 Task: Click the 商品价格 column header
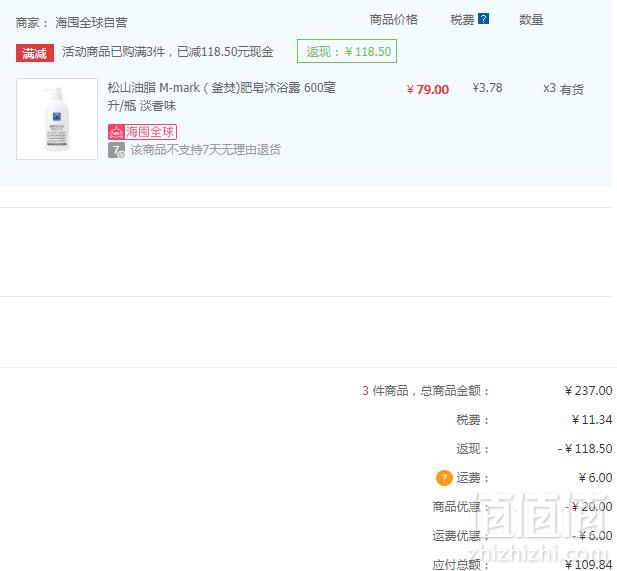click(x=393, y=19)
